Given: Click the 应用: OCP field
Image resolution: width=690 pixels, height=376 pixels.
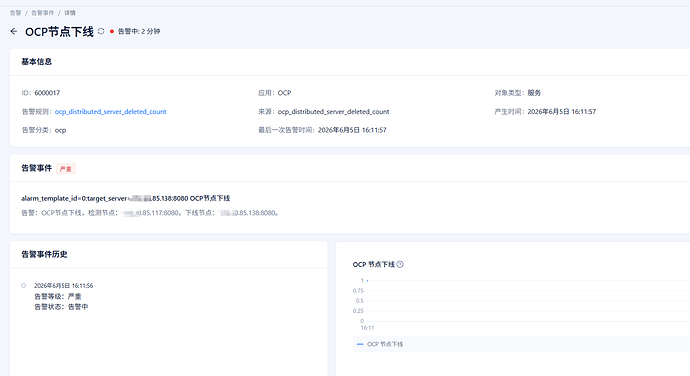Looking at the screenshot, I should point(275,93).
